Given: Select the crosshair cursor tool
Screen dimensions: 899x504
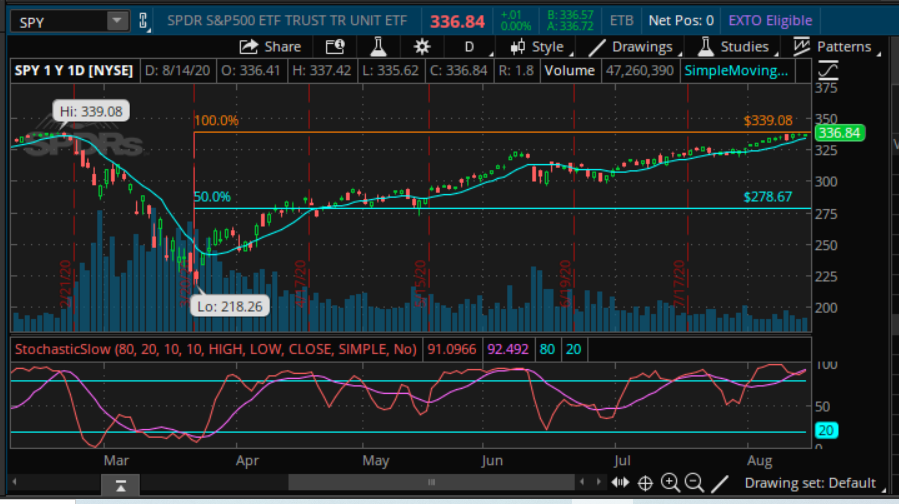Looking at the screenshot, I should pos(645,483).
